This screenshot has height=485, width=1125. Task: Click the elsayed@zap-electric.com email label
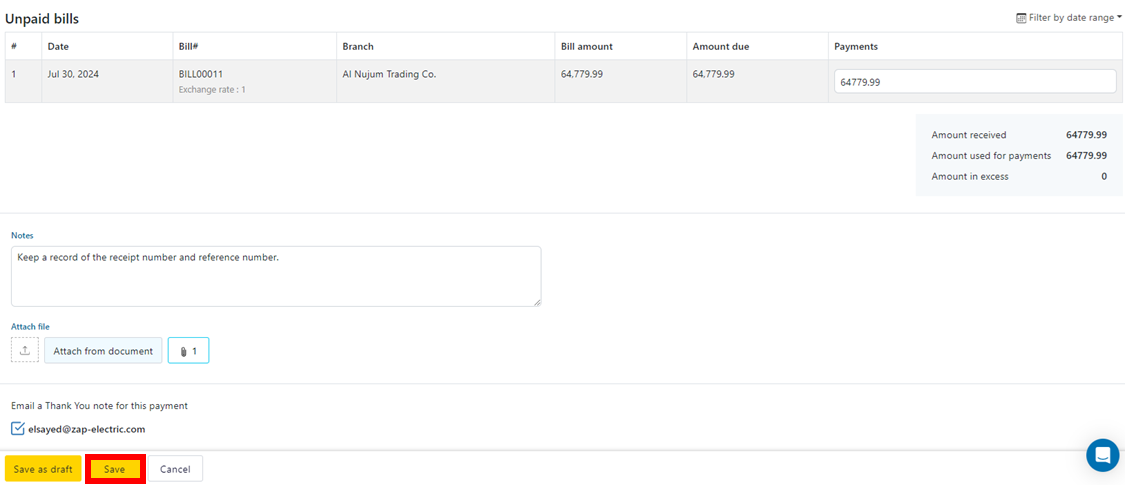click(x=86, y=429)
